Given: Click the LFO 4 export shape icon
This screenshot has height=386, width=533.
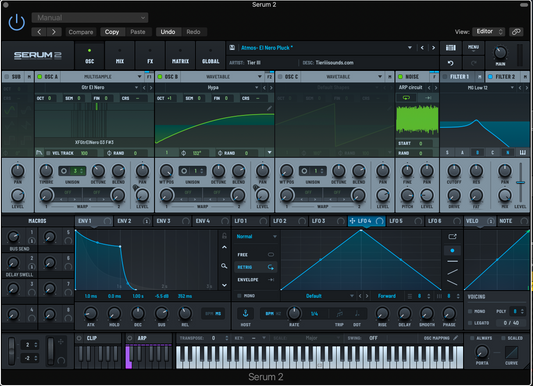Looking at the screenshot, I should click(x=452, y=236).
